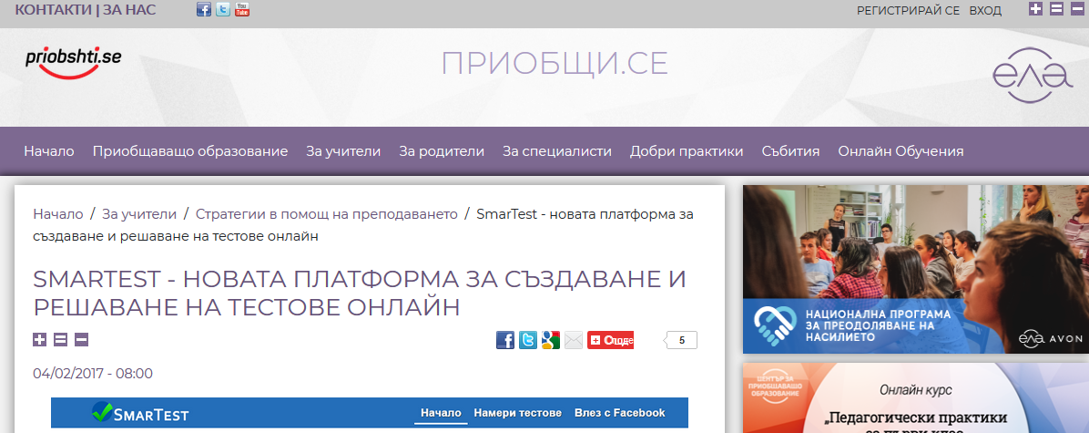
Task: Open Twitter icon in top bar
Action: click(x=223, y=10)
